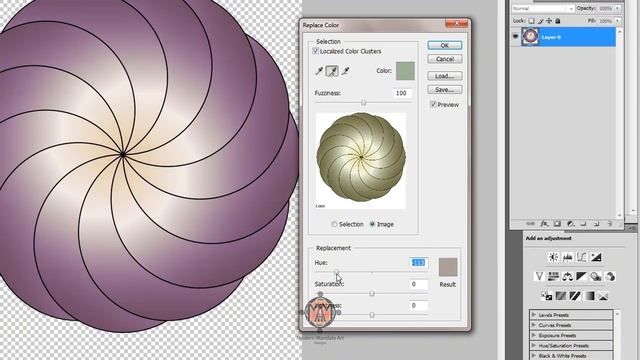
Task: Click the Lightness value field
Action: [x=418, y=305]
